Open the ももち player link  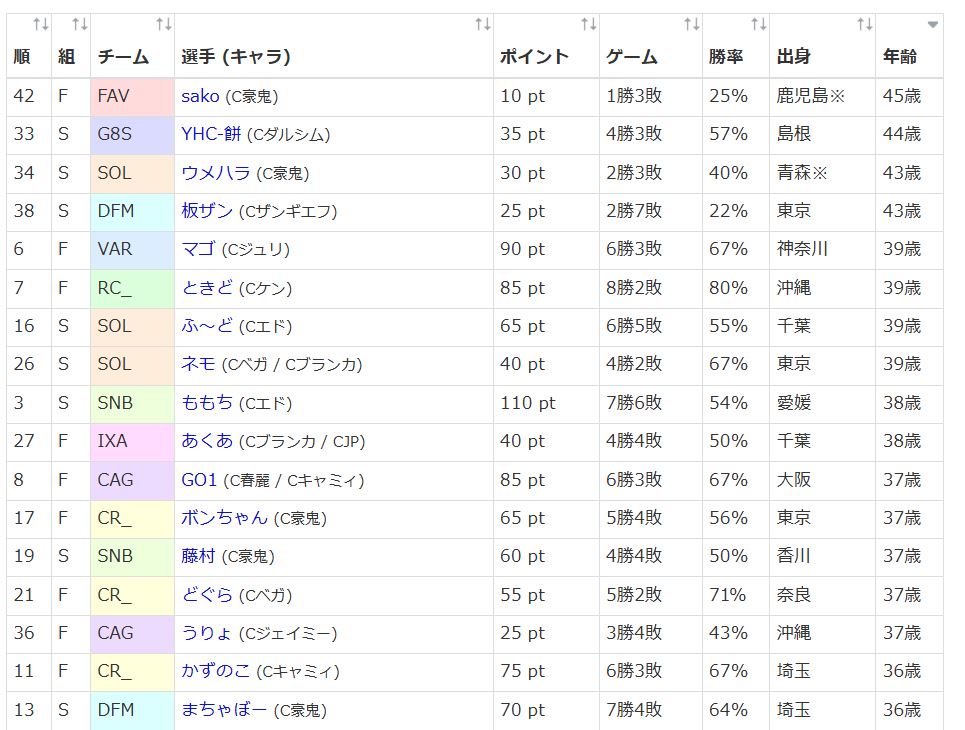coord(207,403)
